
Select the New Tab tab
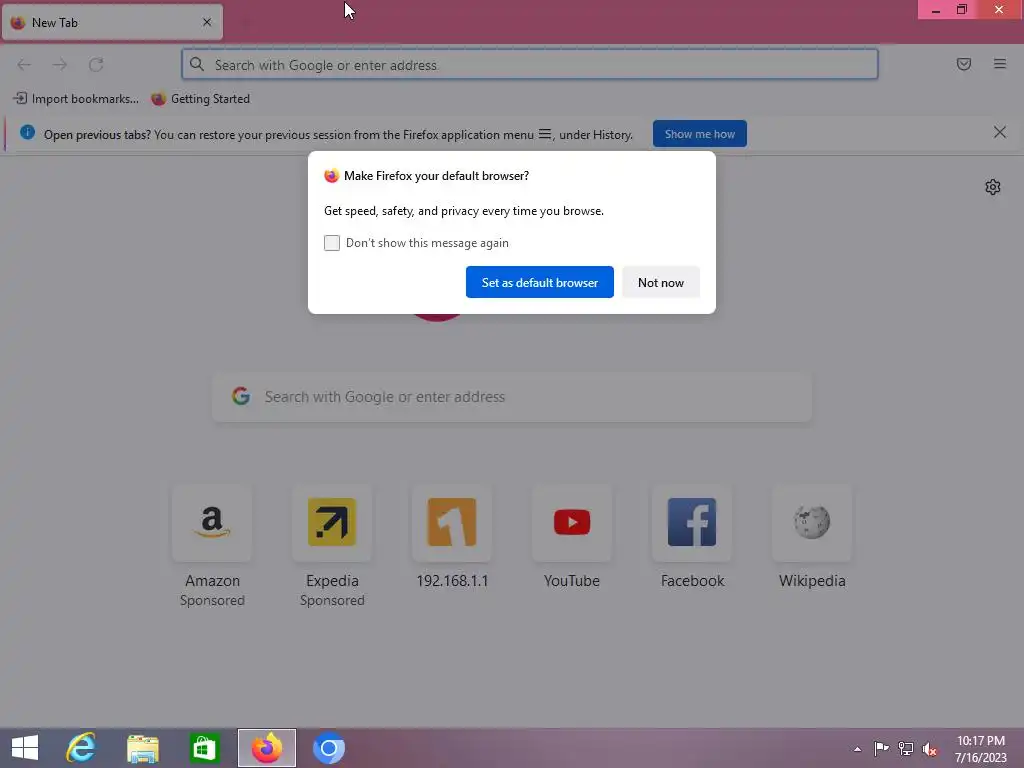point(112,22)
